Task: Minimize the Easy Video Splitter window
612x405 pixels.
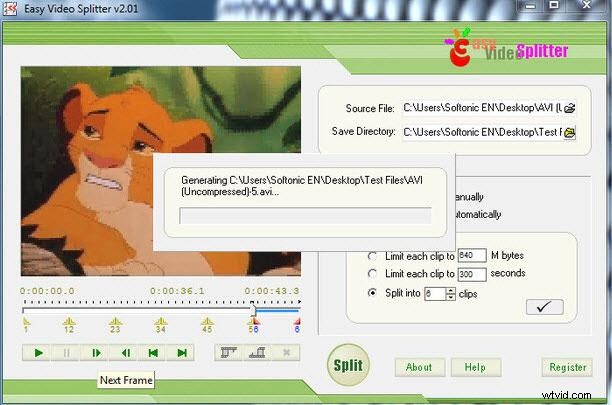Action: point(530,6)
